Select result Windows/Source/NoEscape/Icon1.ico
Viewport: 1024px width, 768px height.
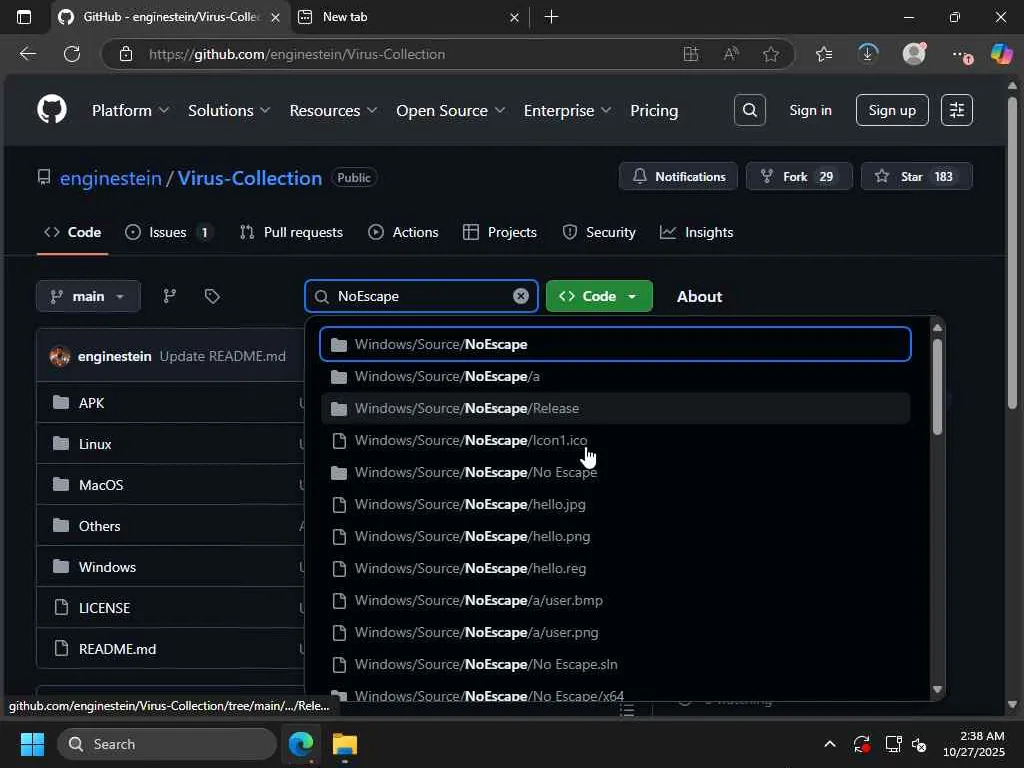click(x=615, y=440)
